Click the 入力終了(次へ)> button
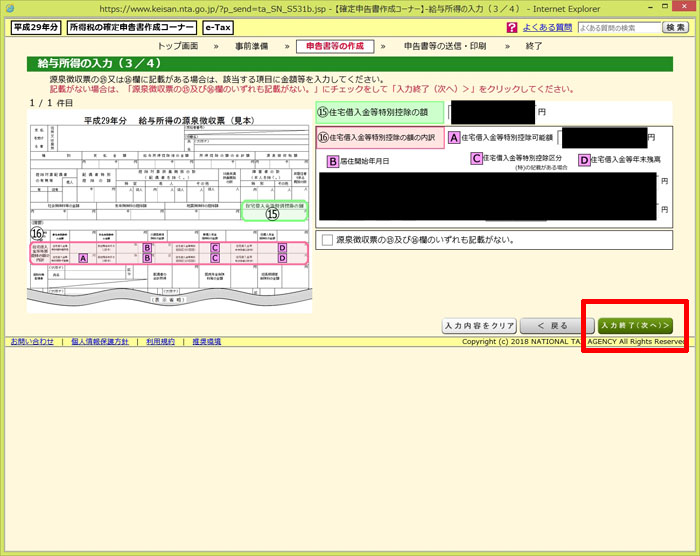Image resolution: width=700 pixels, height=556 pixels. (635, 326)
